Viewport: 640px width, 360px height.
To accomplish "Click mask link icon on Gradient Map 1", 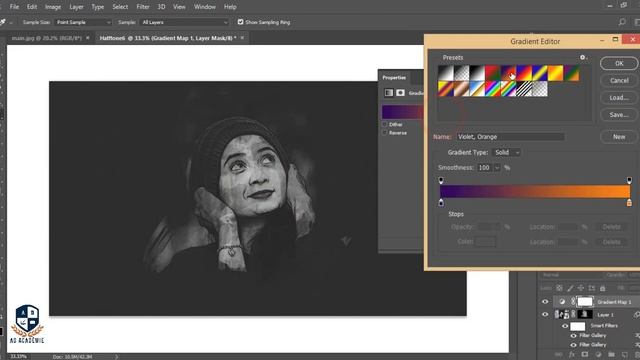I will [573, 302].
